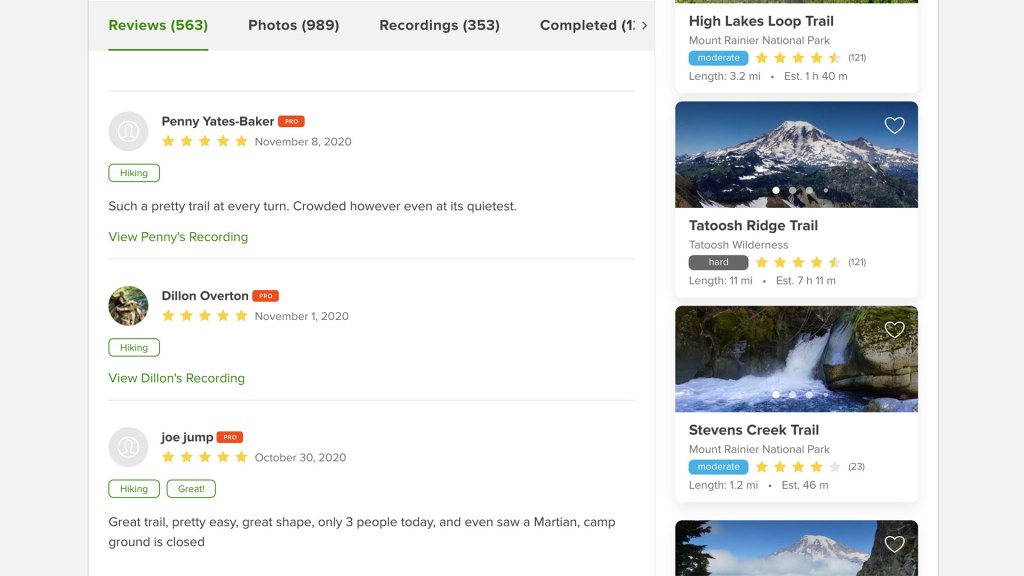Image resolution: width=1024 pixels, height=576 pixels.
Task: Switch to the Photos (989) tab
Action: 293,25
